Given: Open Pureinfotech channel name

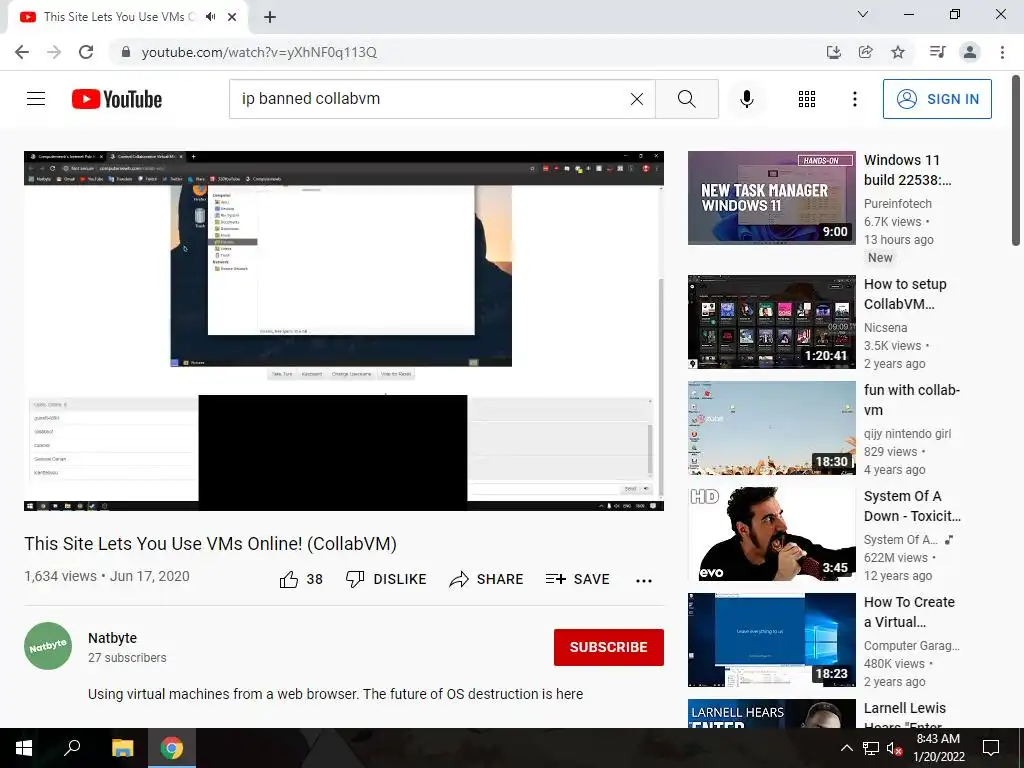Looking at the screenshot, I should pyautogui.click(x=897, y=204).
